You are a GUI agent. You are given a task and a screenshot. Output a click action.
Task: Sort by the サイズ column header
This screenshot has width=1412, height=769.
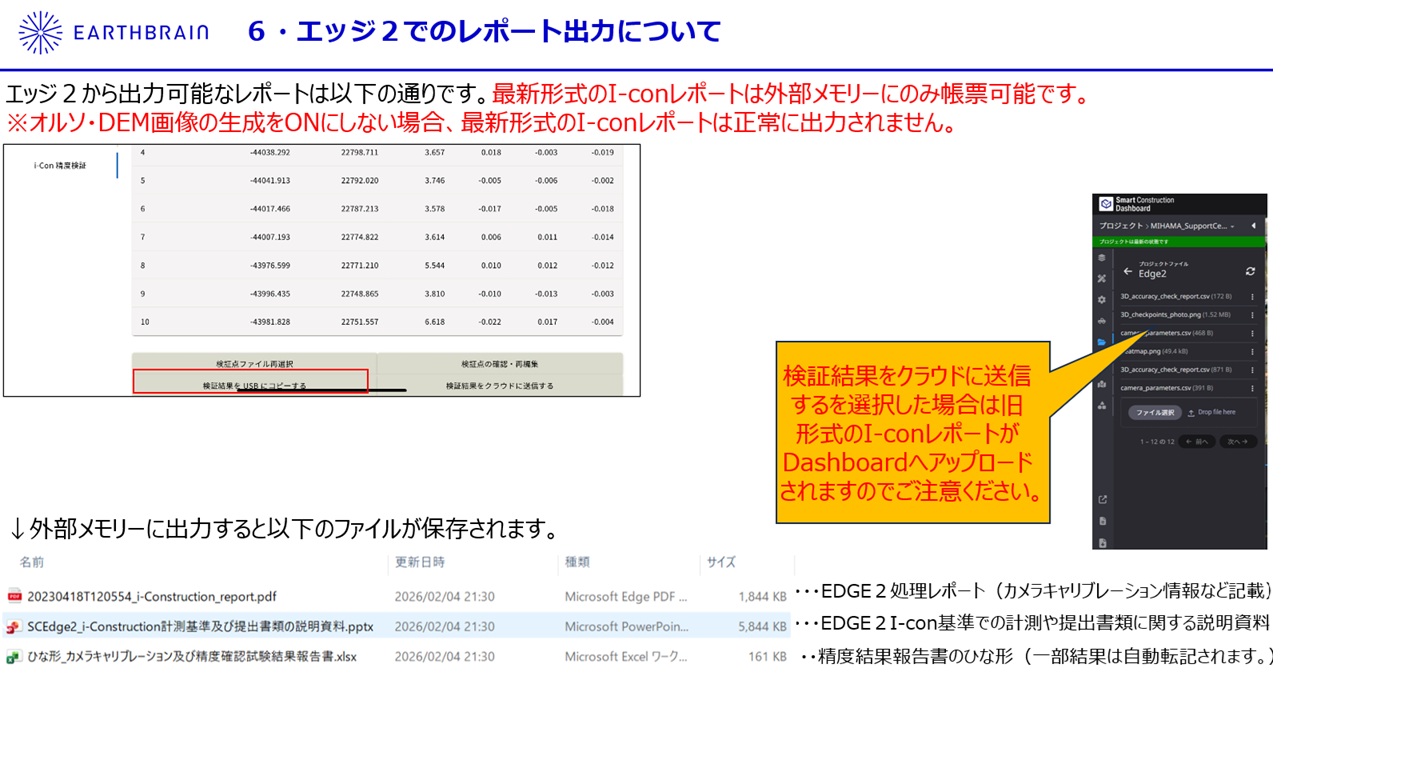[x=721, y=562]
